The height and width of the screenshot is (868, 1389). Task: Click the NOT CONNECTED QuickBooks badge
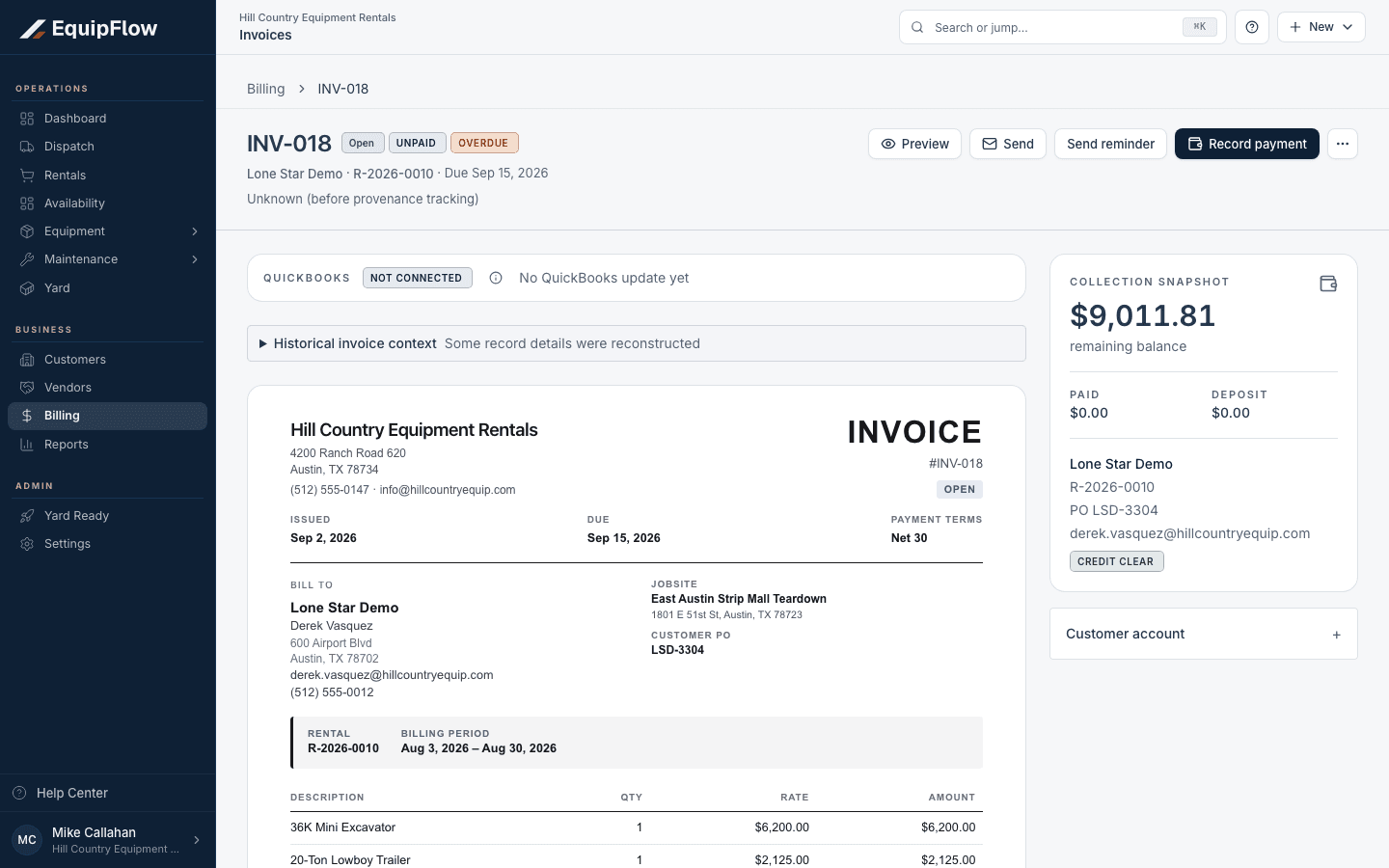(x=417, y=278)
